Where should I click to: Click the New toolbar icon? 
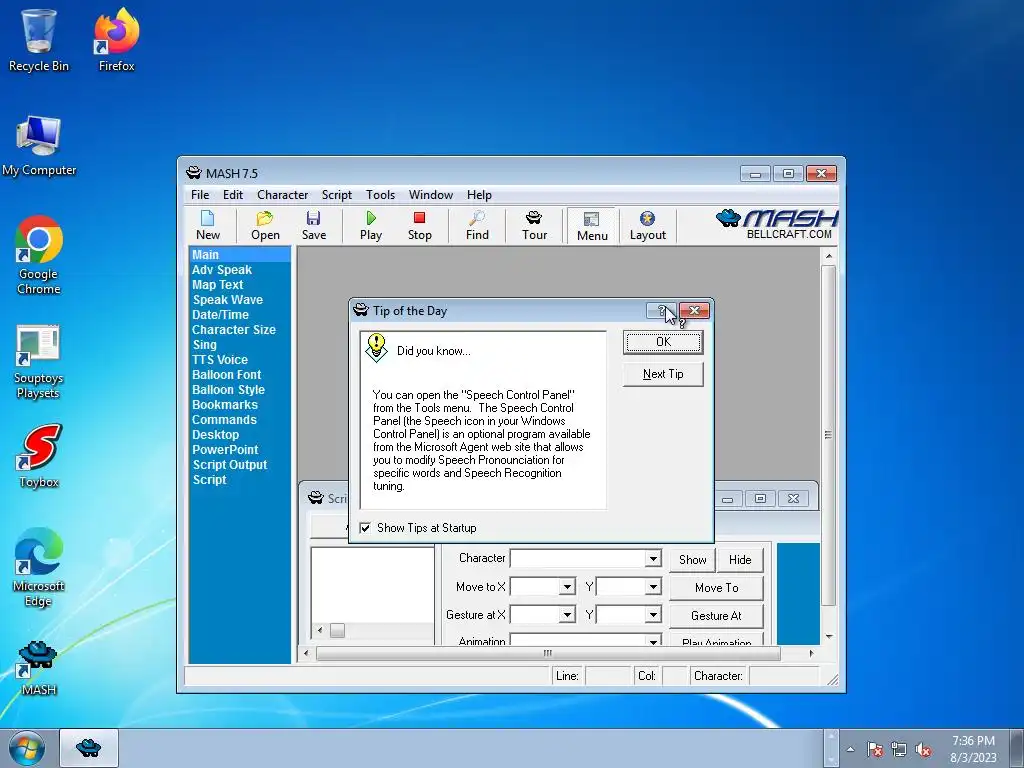tap(208, 225)
